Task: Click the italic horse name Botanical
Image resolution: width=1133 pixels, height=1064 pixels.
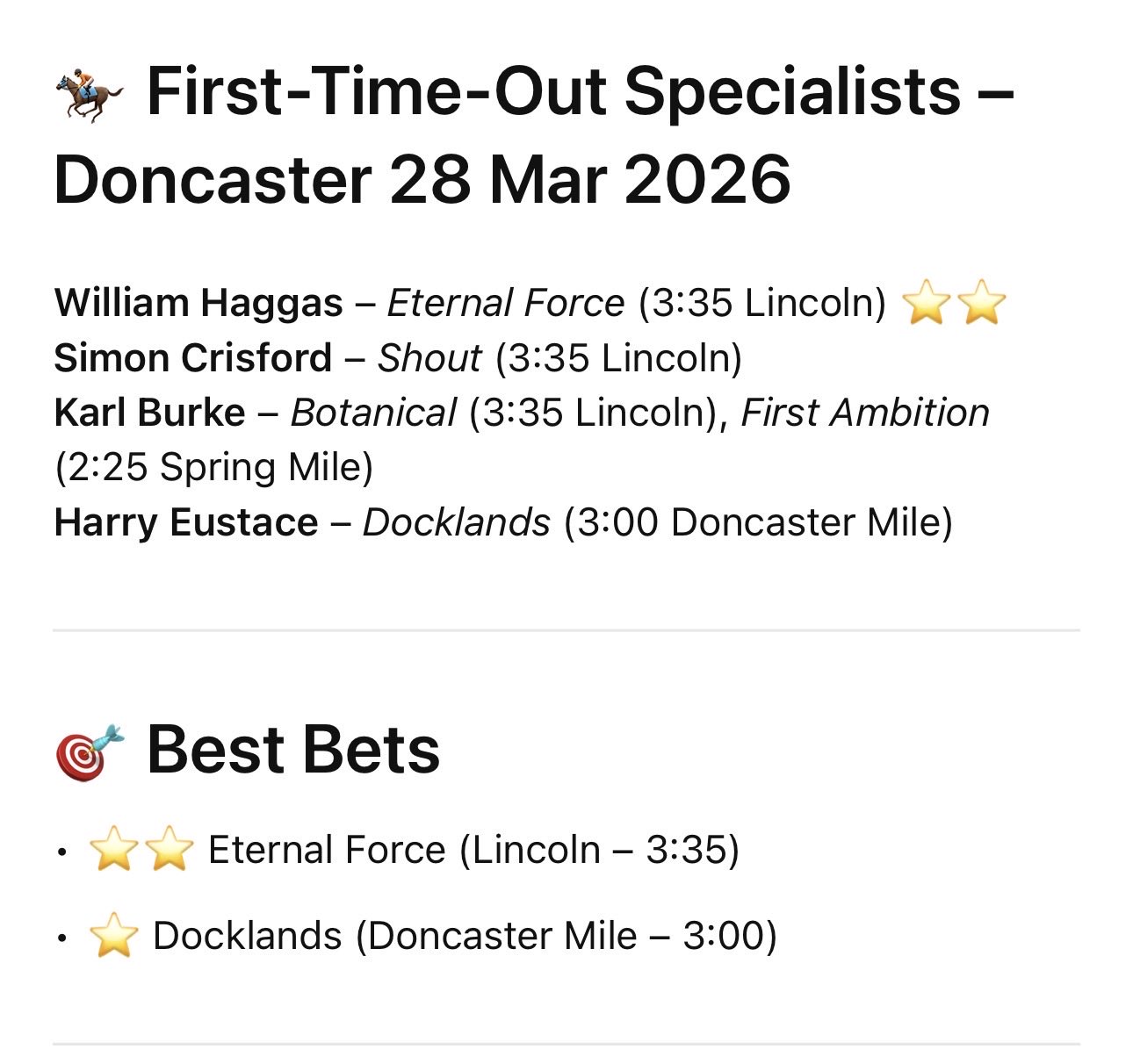Action: tap(373, 413)
